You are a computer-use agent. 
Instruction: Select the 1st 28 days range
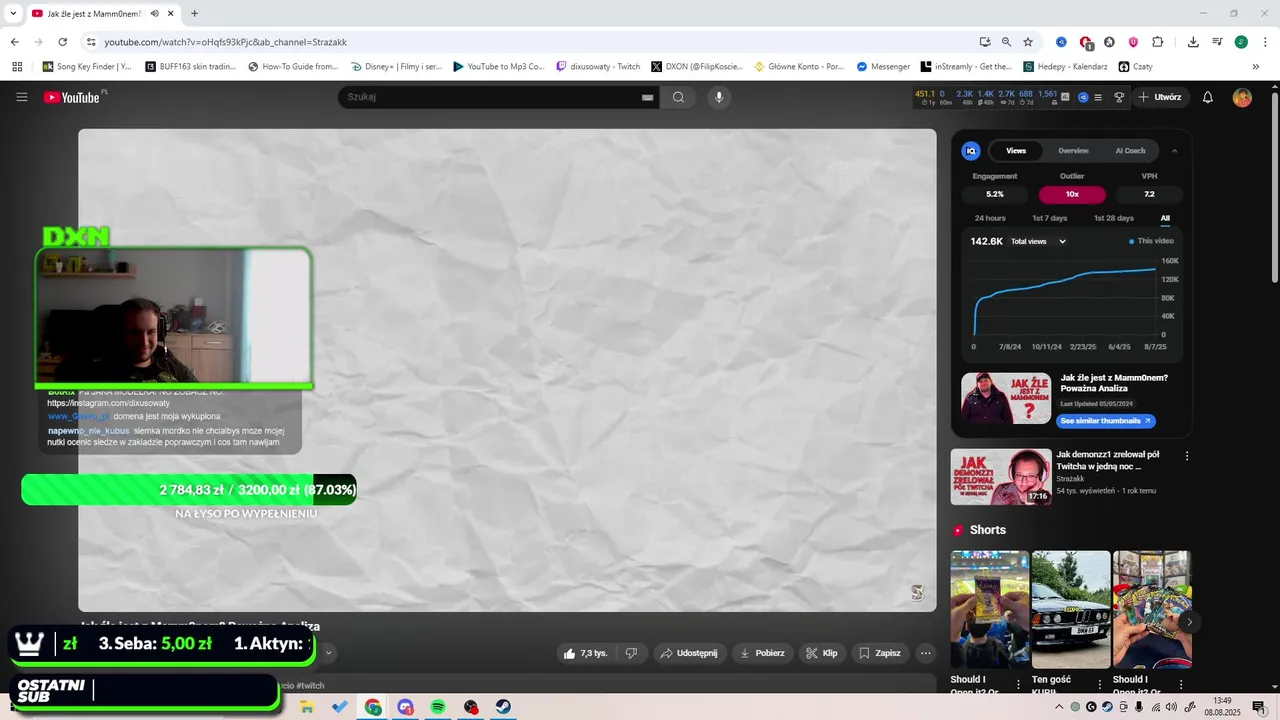pyautogui.click(x=1114, y=218)
